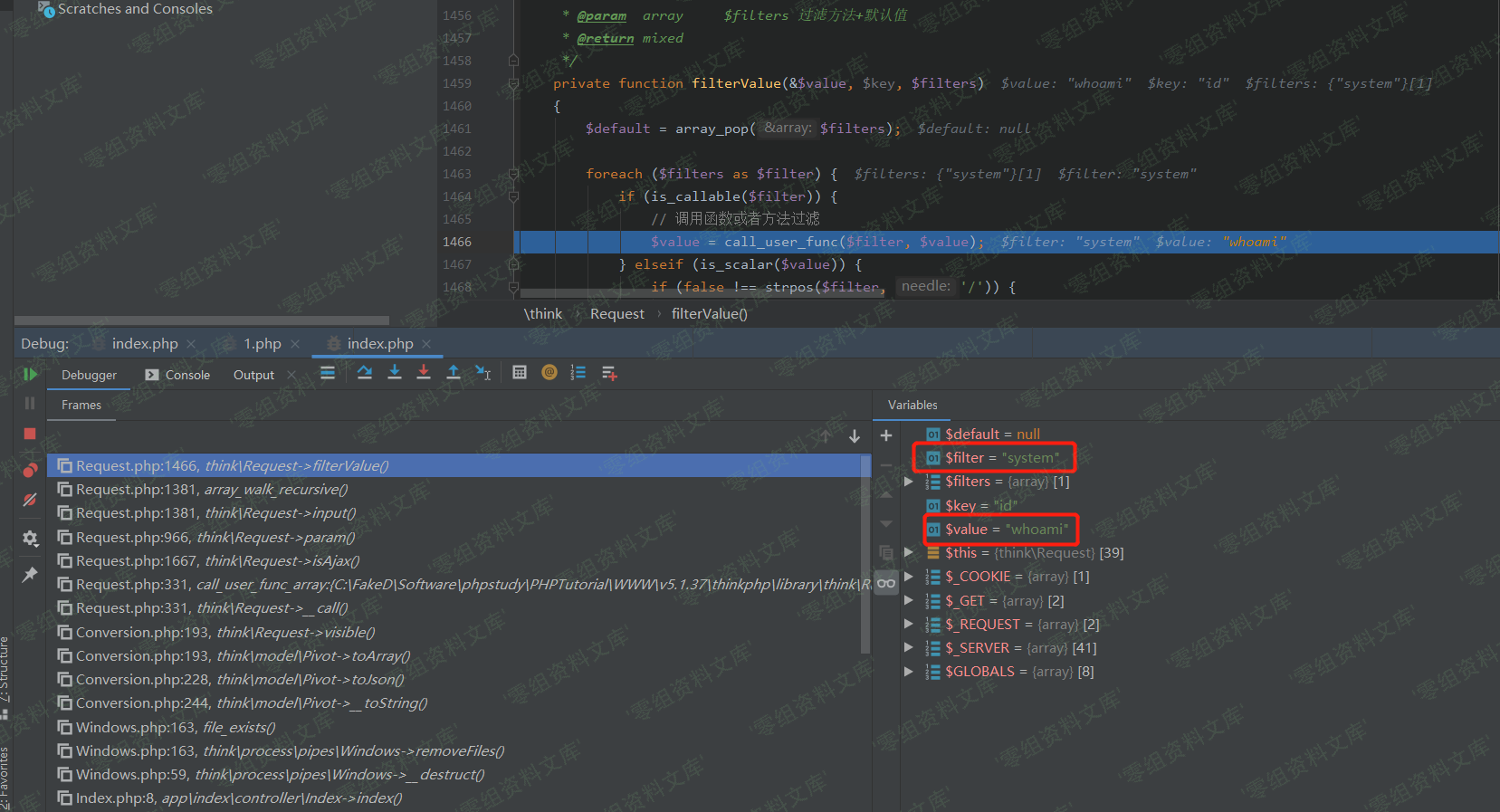Click the Request breadcrumb in editor
Screen dimensions: 1500x812
[x=616, y=314]
